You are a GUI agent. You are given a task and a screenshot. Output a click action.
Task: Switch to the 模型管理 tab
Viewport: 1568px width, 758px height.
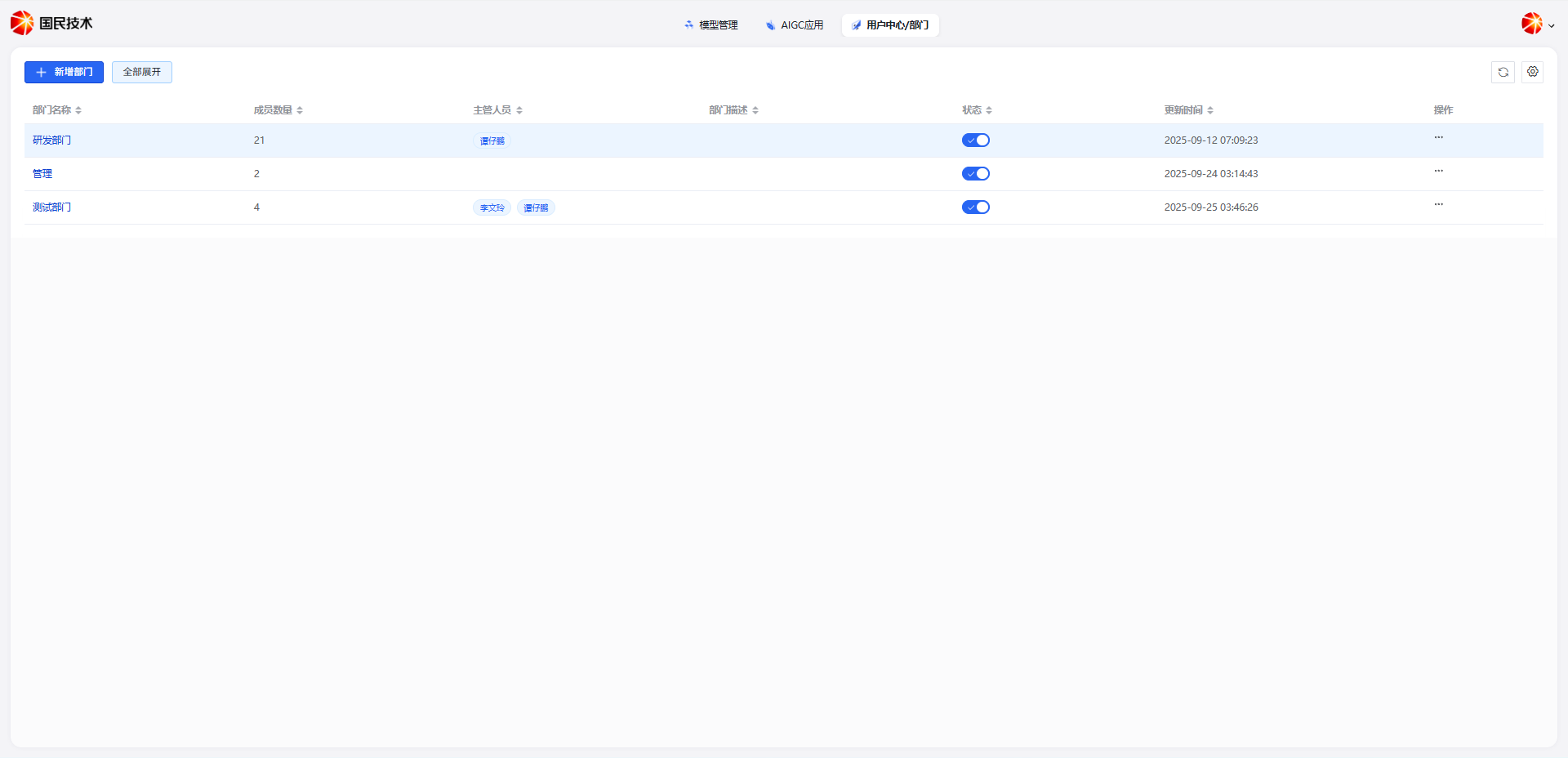(x=710, y=25)
